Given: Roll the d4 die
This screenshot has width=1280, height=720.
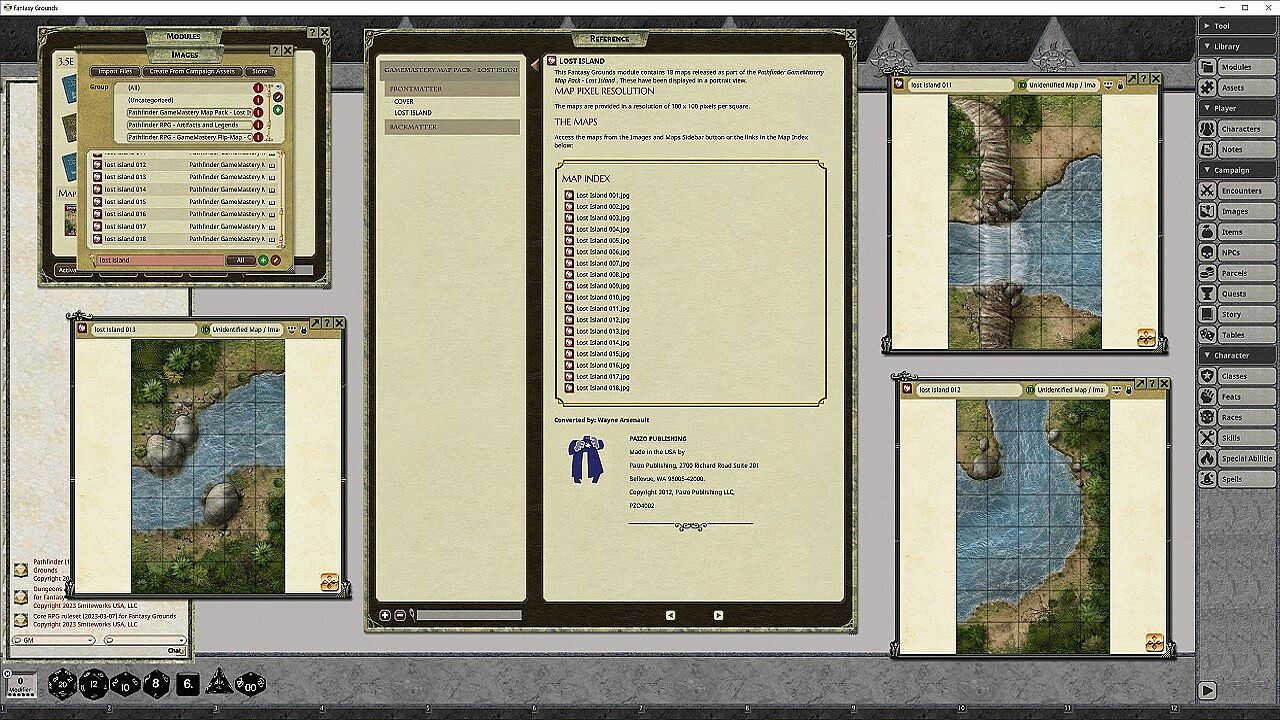Looking at the screenshot, I should coord(219,684).
